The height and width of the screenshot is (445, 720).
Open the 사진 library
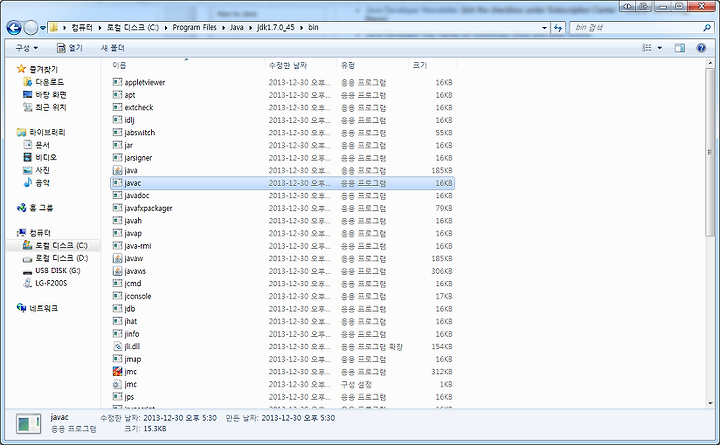coord(36,170)
